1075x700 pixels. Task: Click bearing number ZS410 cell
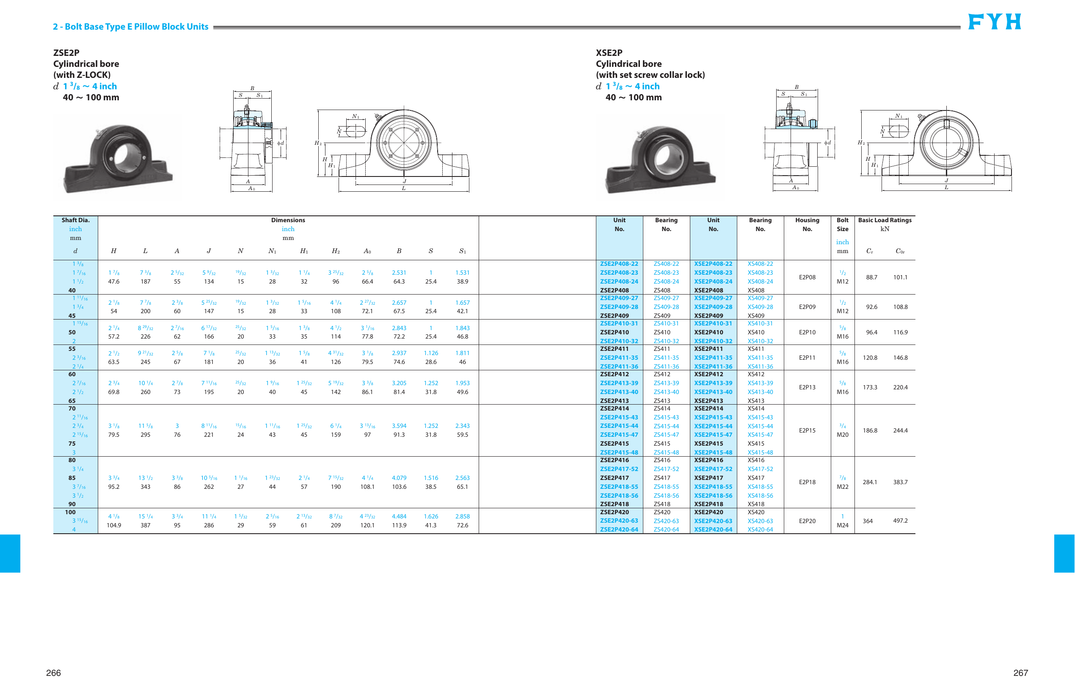(662, 333)
